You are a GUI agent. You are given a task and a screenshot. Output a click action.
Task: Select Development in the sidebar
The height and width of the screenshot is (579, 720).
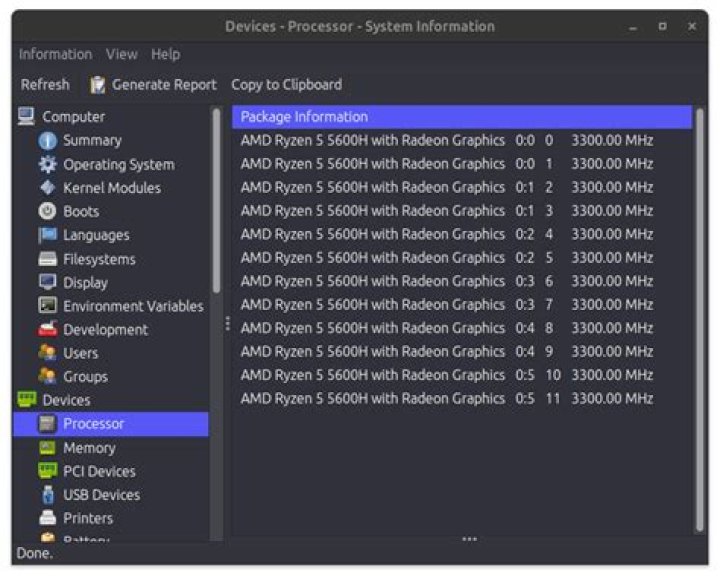pos(106,330)
